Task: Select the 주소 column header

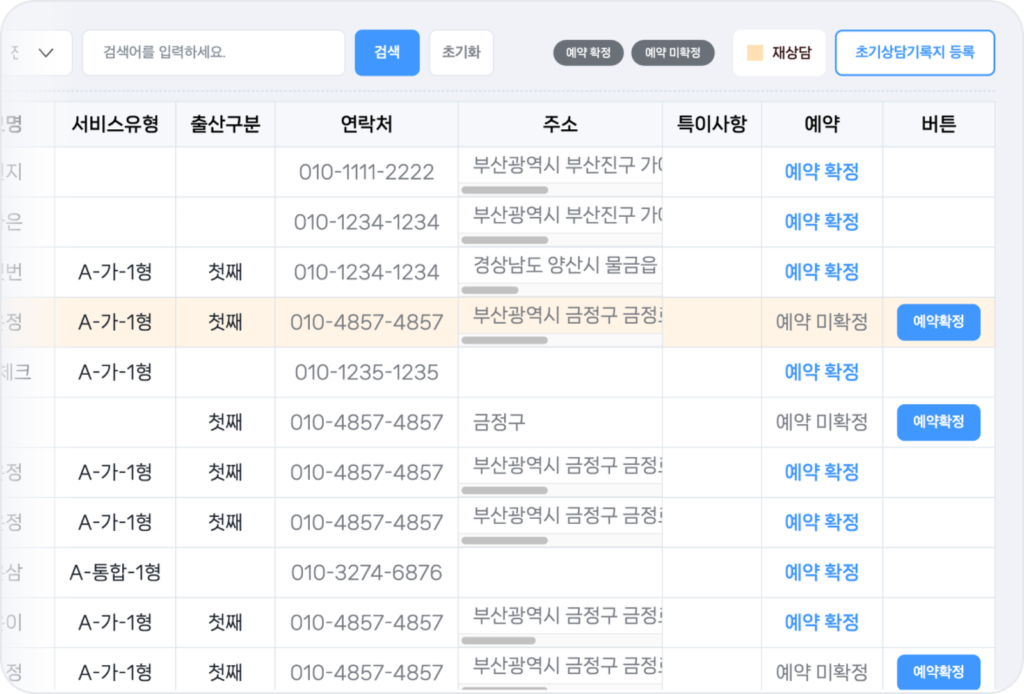Action: [560, 125]
